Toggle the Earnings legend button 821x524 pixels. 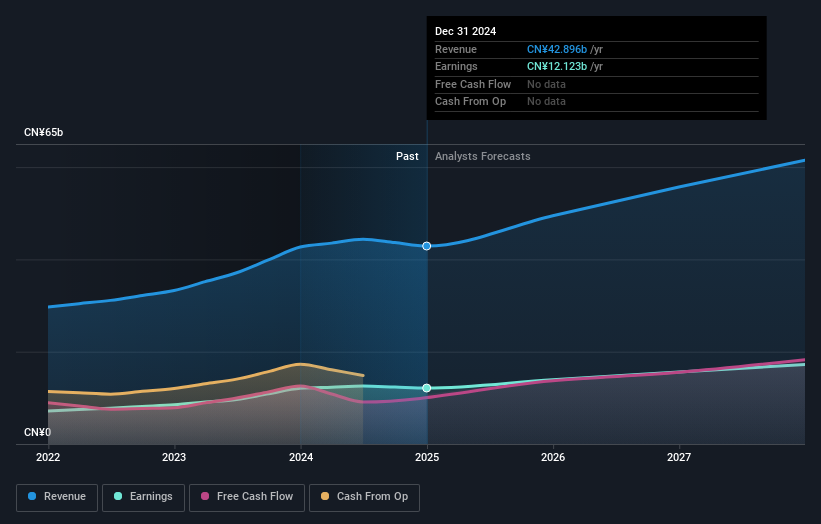143,497
